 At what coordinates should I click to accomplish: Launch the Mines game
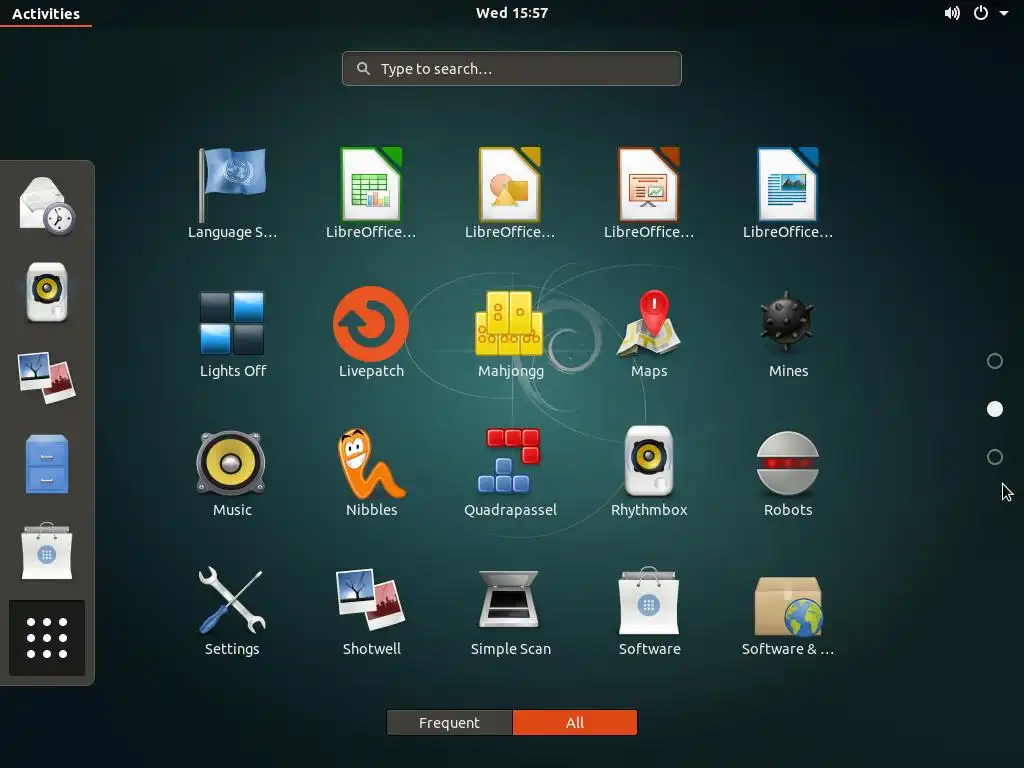788,323
